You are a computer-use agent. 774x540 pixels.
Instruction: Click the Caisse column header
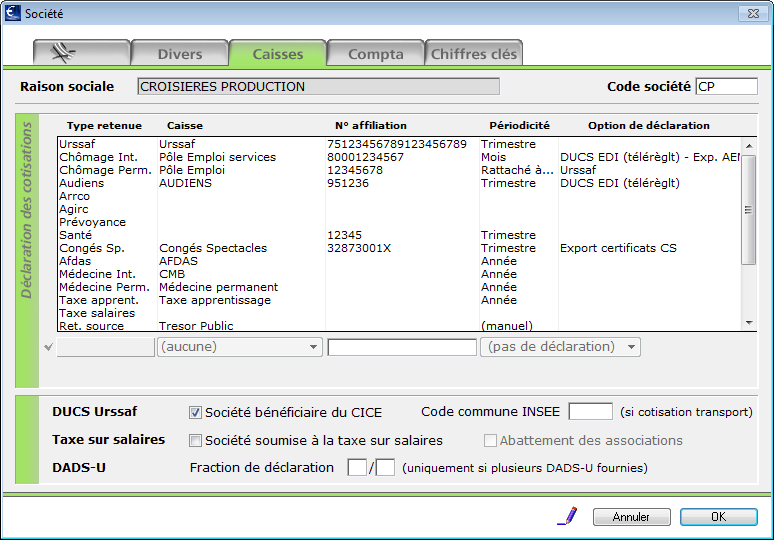point(185,125)
